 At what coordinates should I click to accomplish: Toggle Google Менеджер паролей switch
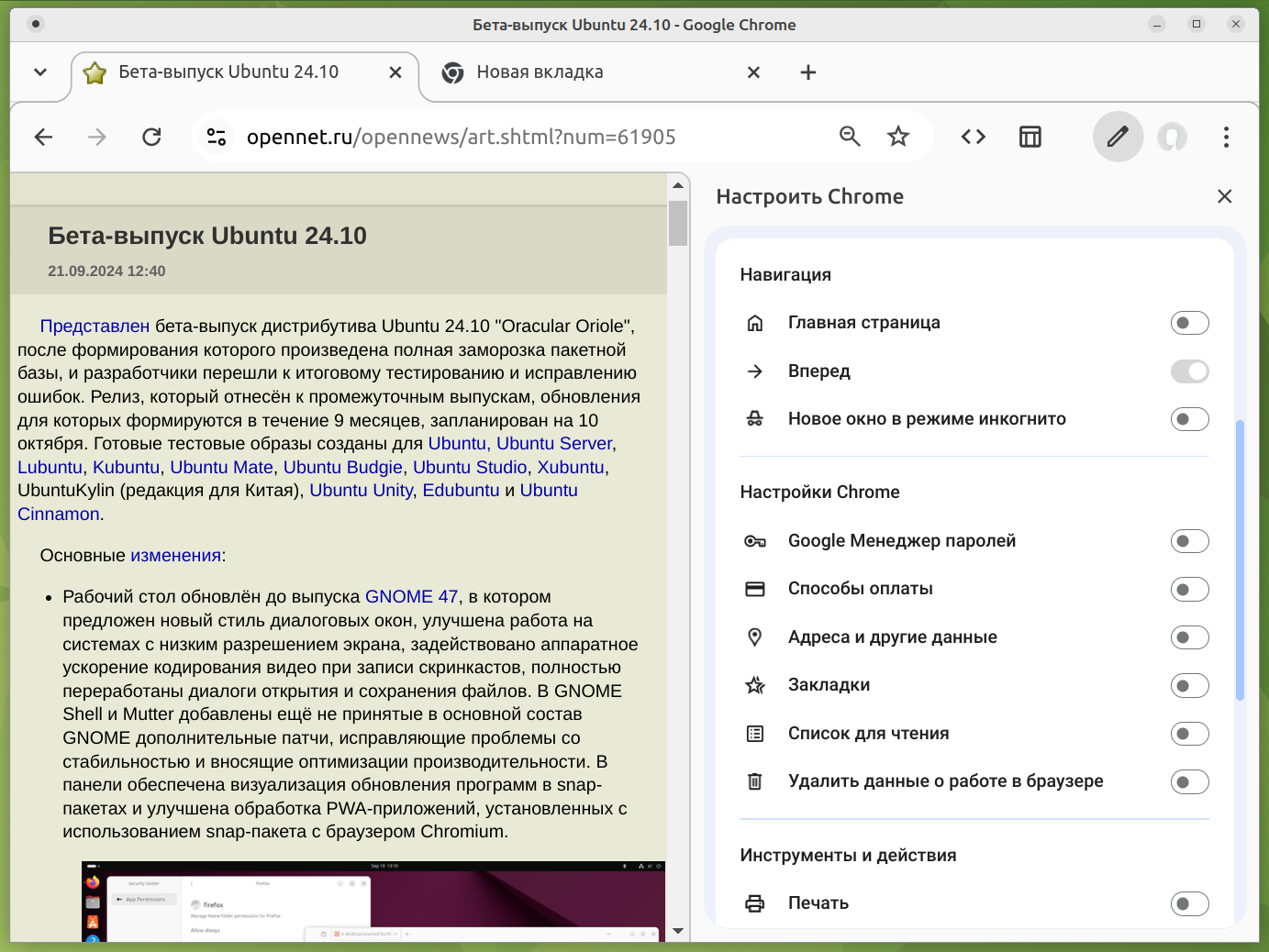pos(1189,541)
